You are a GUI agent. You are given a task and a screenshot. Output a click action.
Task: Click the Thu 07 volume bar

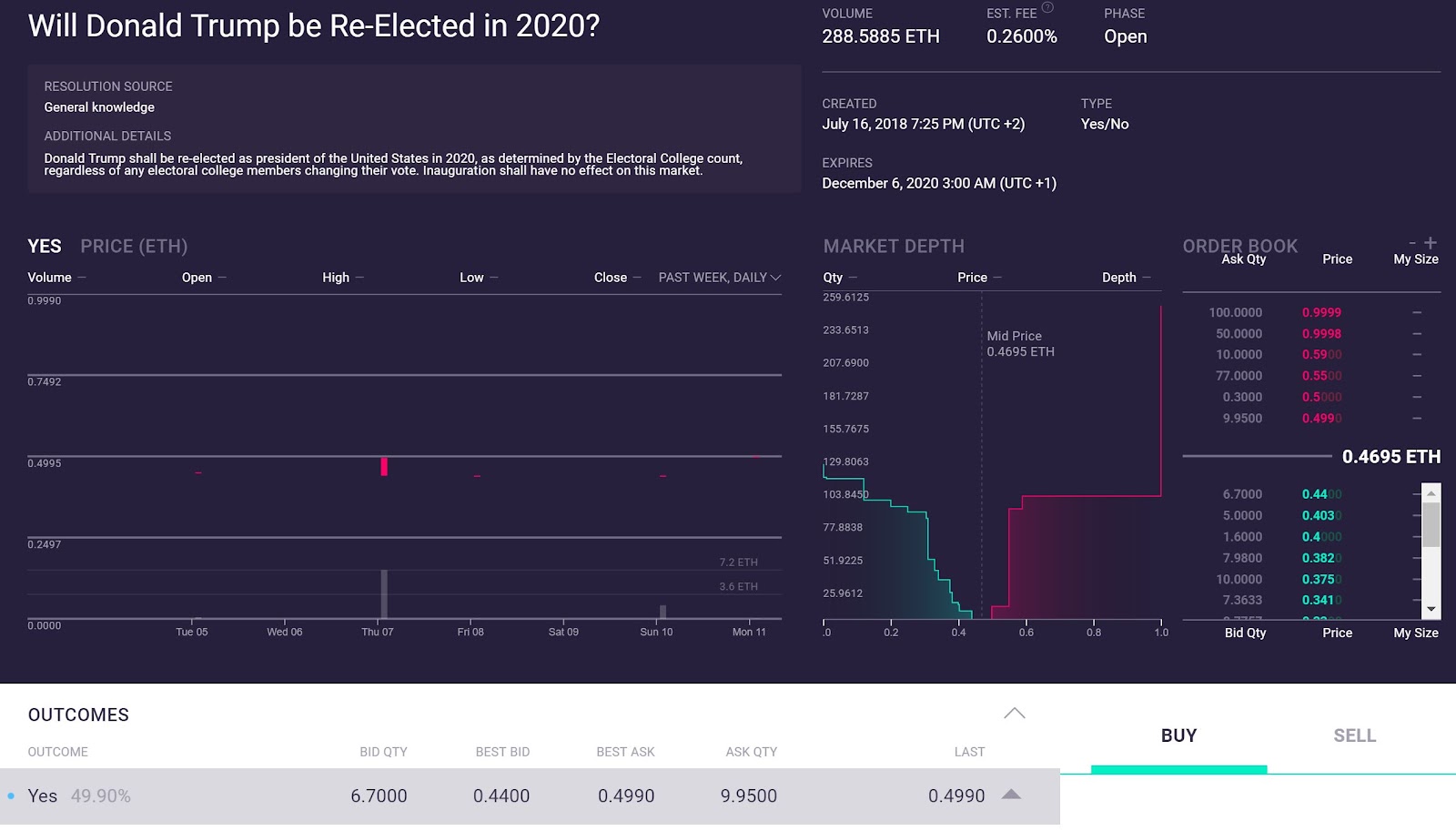[x=384, y=593]
